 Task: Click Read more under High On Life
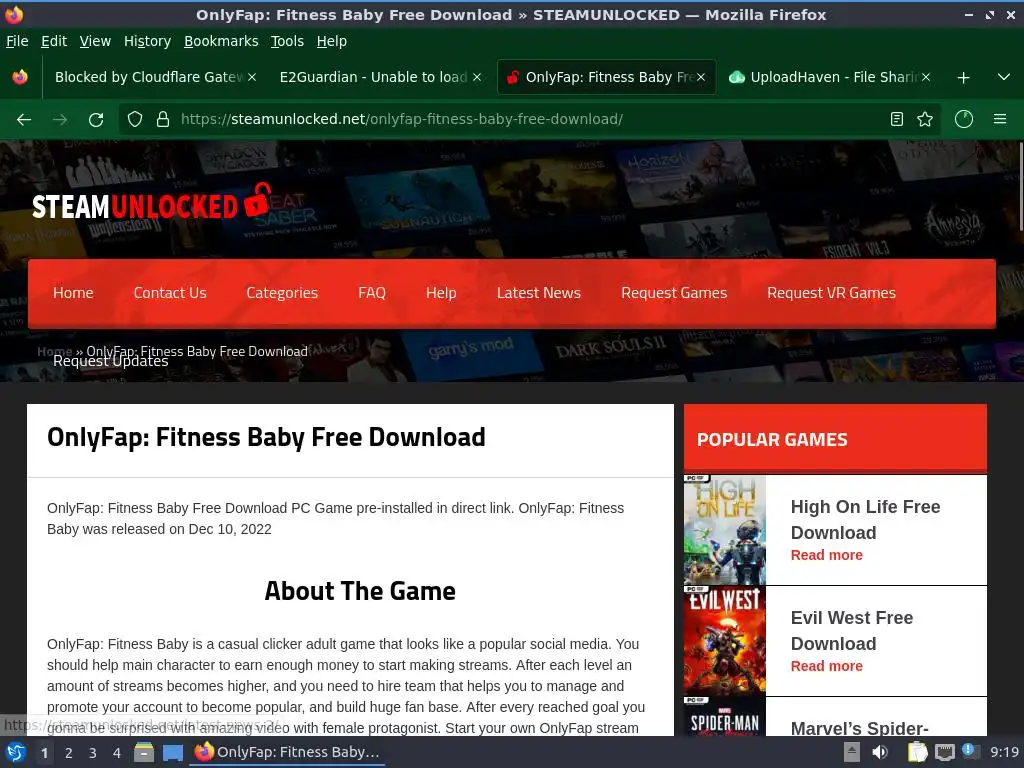point(827,555)
